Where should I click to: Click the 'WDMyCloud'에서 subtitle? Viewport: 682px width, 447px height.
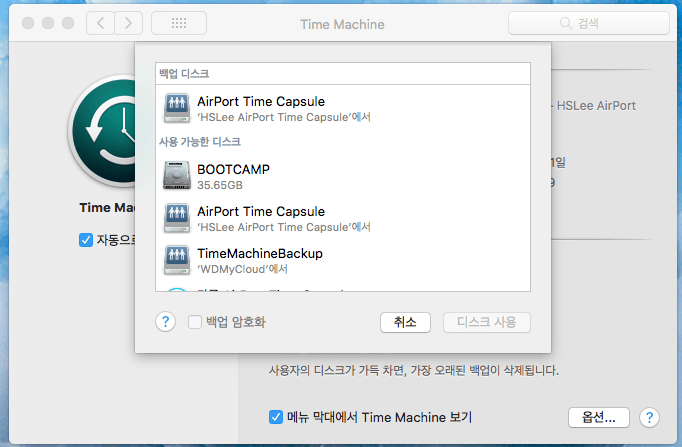click(242, 269)
